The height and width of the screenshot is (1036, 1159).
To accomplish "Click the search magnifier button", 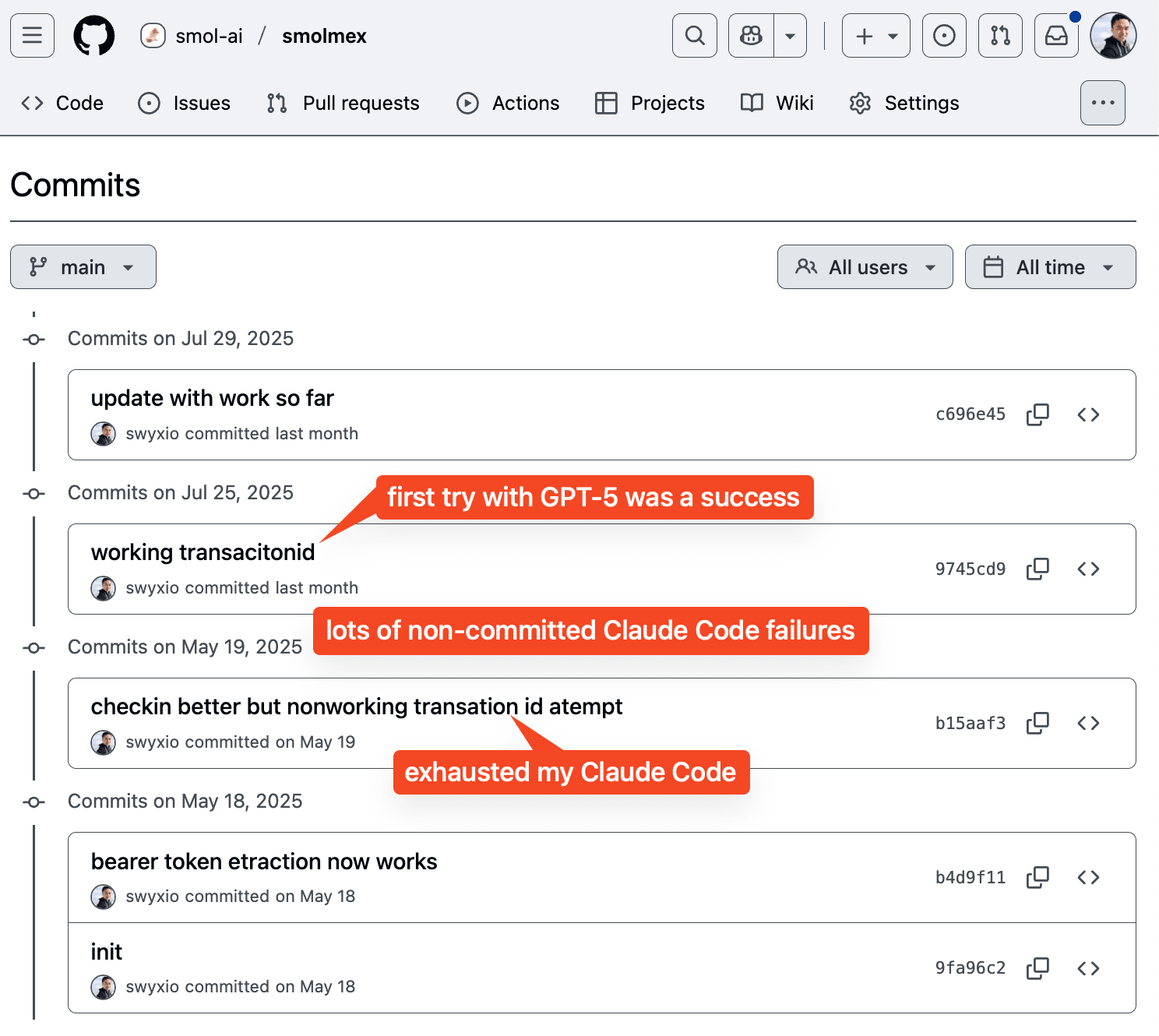I will [x=695, y=36].
